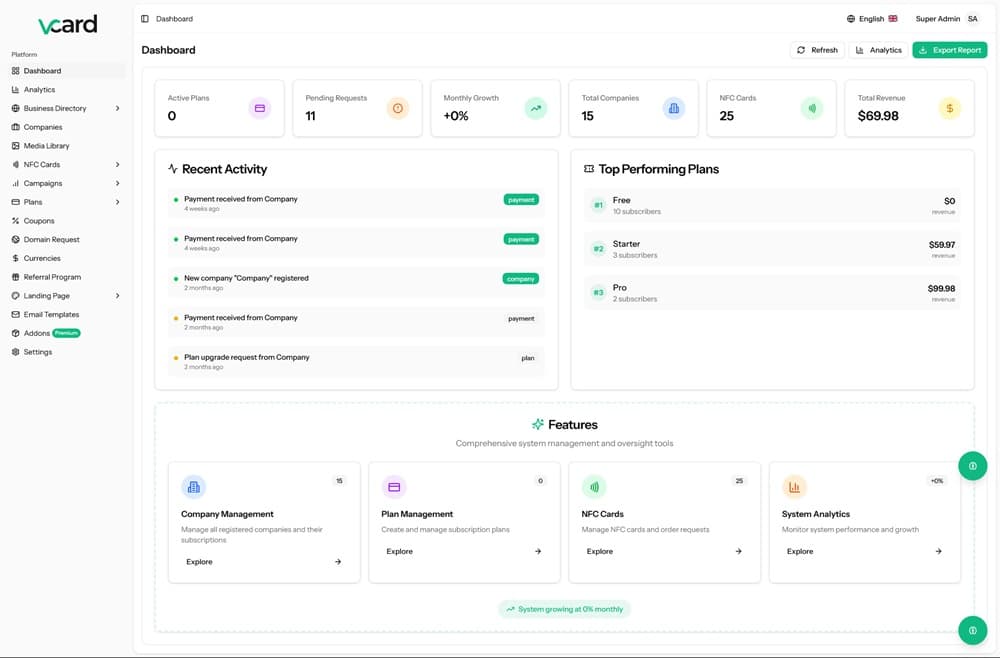Click the Active Plans card icon
1000x658 pixels.
(260, 108)
